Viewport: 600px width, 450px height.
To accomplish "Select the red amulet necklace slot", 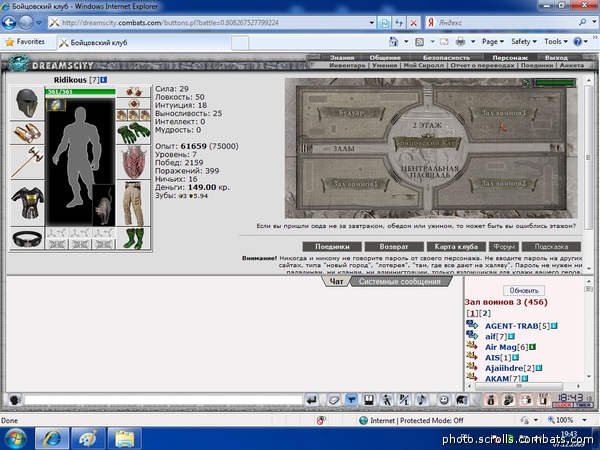I will click(134, 103).
